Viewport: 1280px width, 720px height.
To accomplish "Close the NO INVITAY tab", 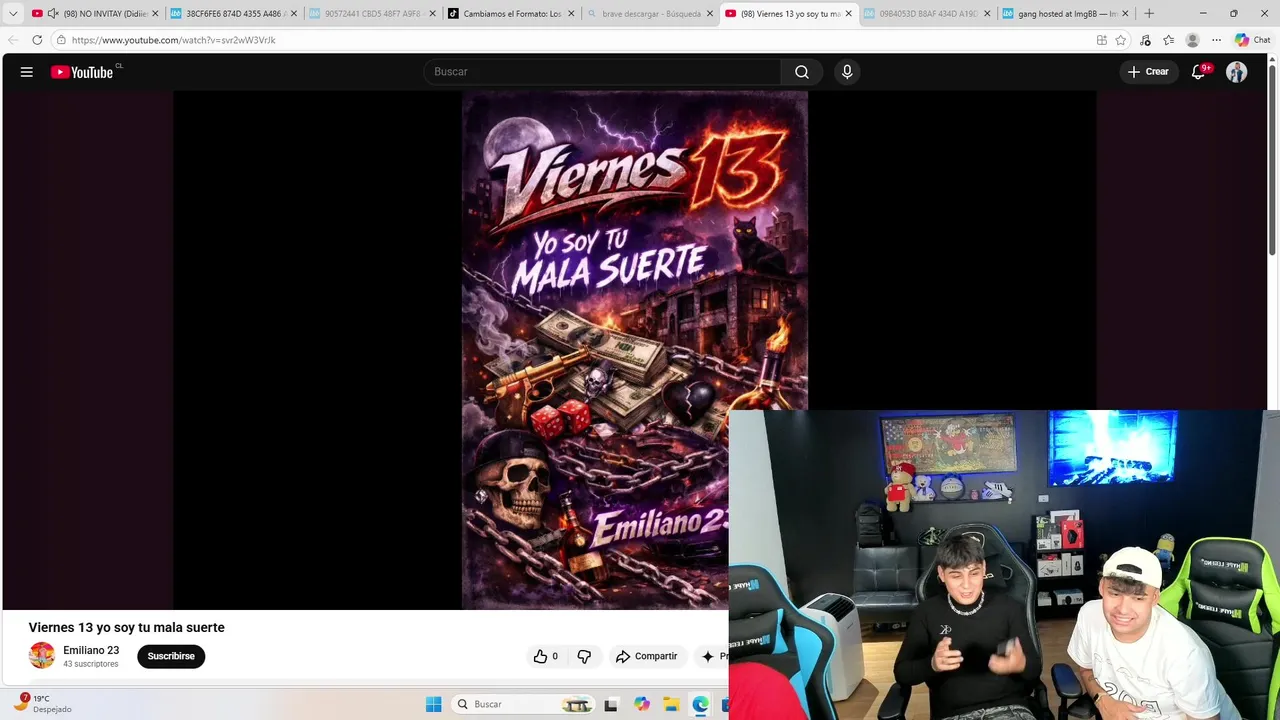I will [x=155, y=14].
